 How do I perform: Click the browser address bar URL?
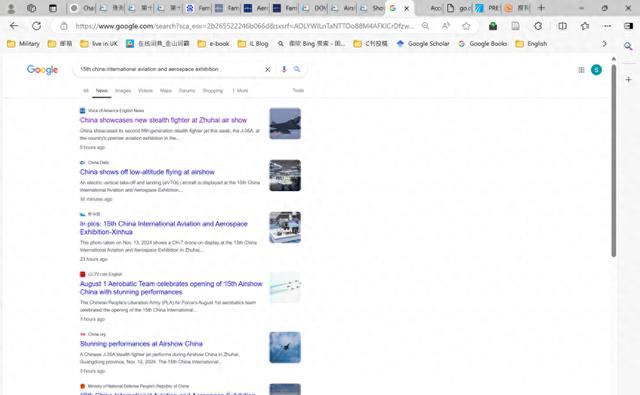245,26
